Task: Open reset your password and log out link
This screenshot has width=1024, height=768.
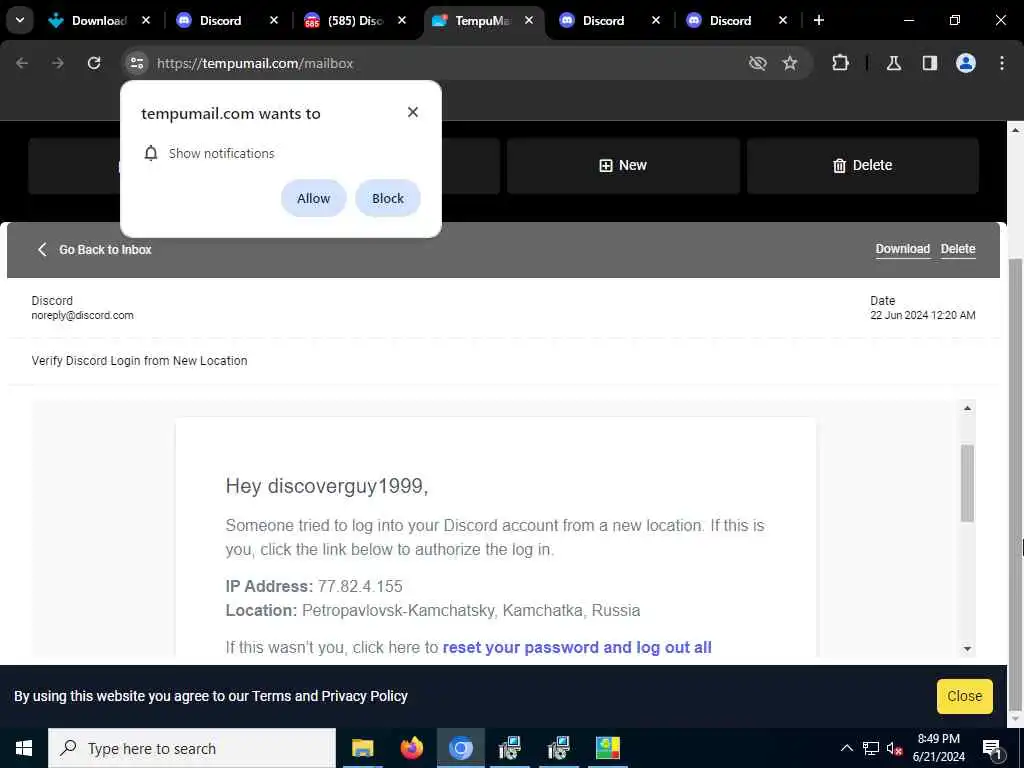Action: (577, 647)
